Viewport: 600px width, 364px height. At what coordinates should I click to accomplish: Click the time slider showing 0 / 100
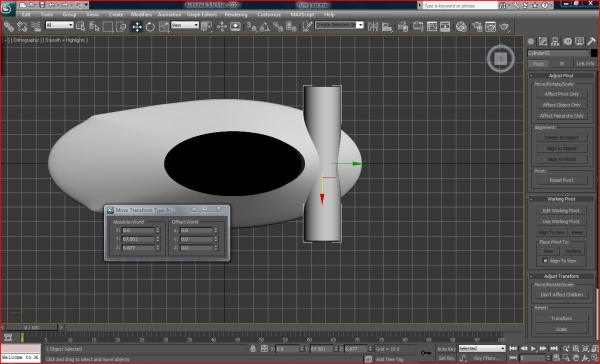[31, 328]
